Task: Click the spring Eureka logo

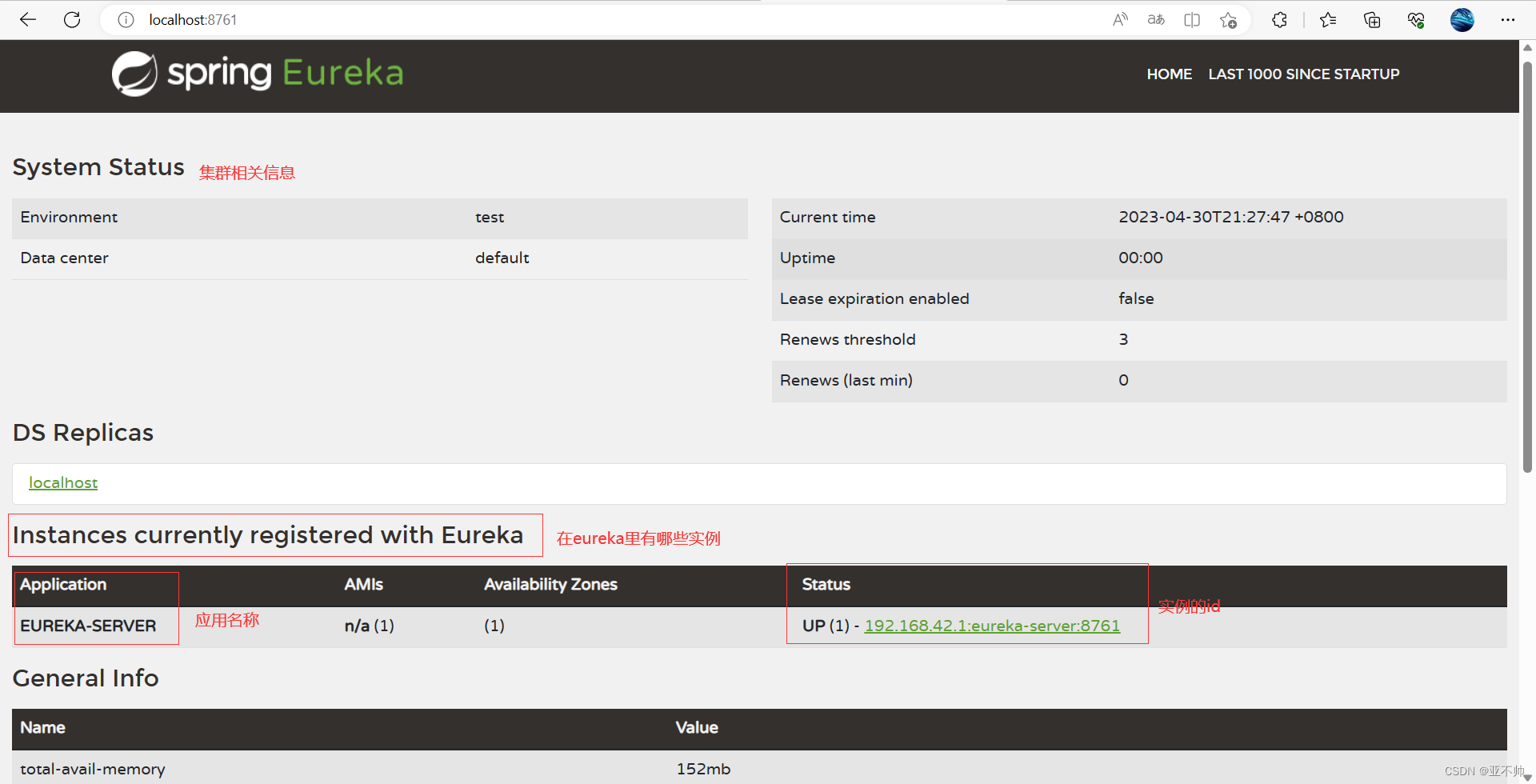Action: 256,74
